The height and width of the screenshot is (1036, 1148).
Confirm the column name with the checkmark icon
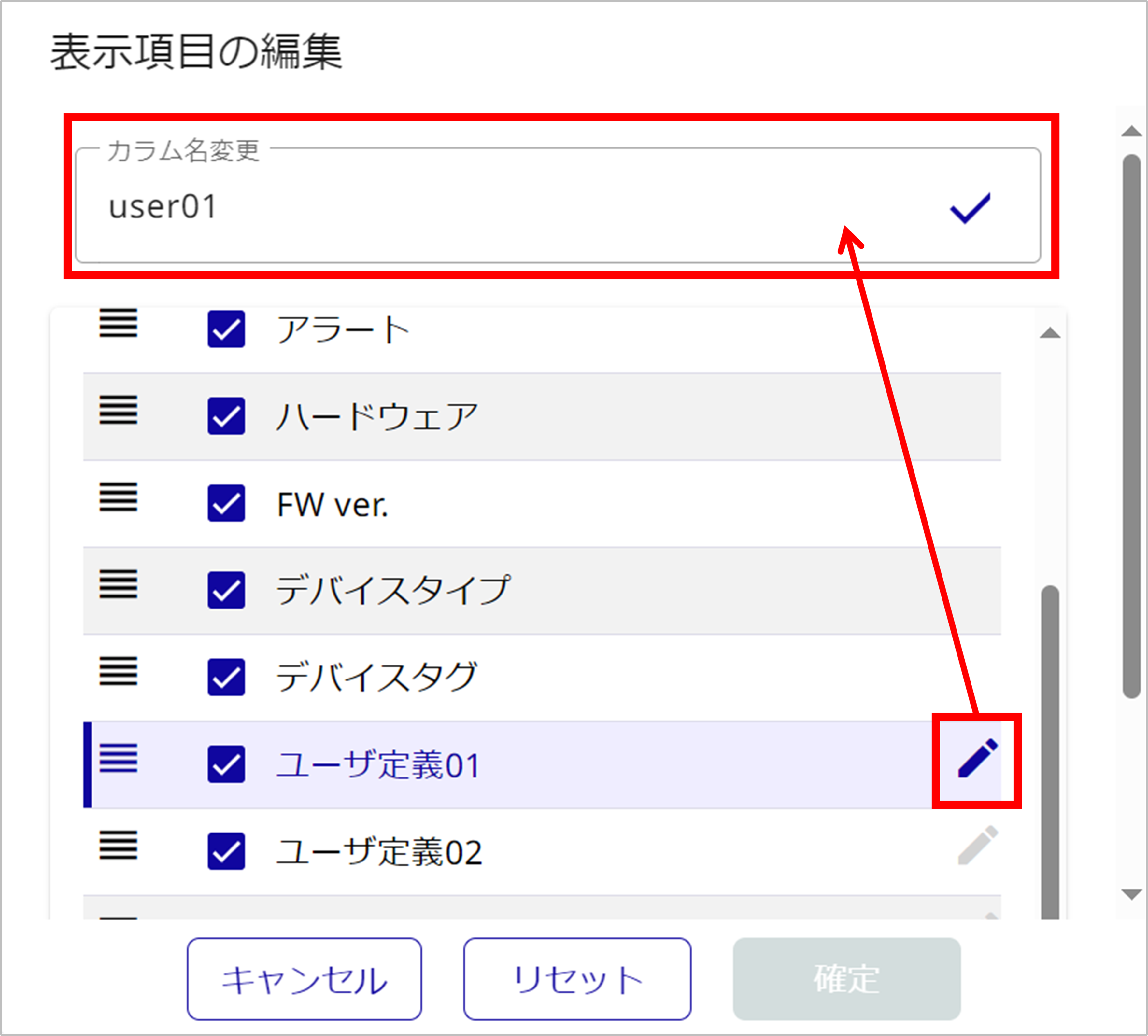[x=970, y=208]
